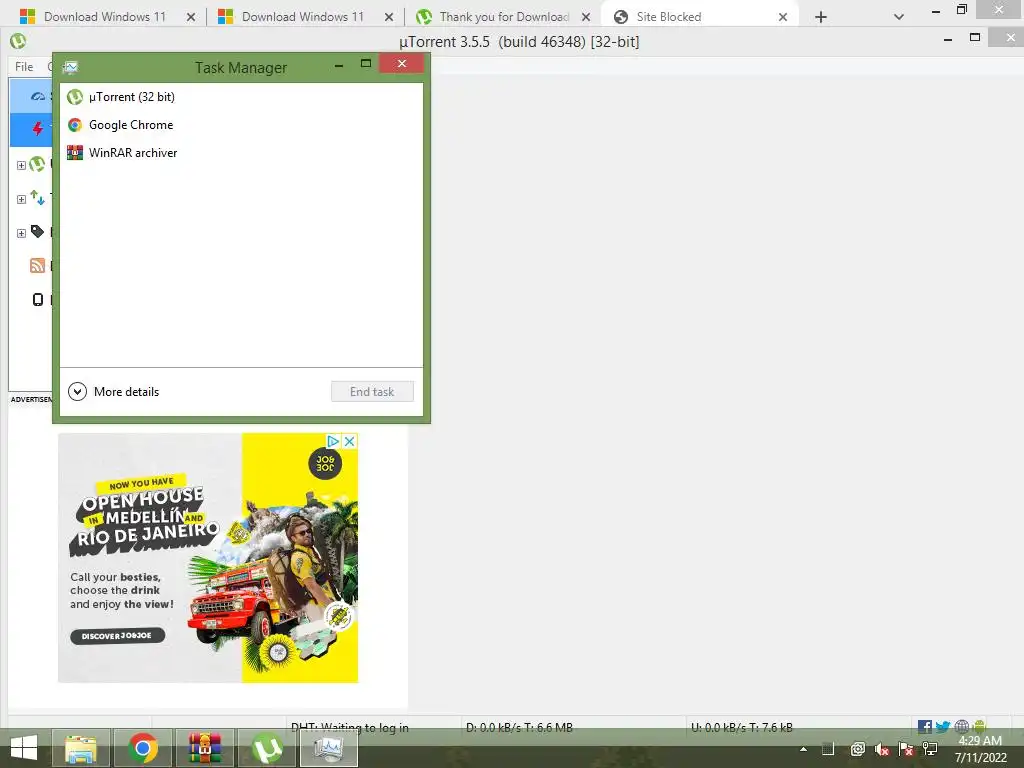The image size is (1024, 768).
Task: Close the Site Blocked tab
Action: (783, 17)
